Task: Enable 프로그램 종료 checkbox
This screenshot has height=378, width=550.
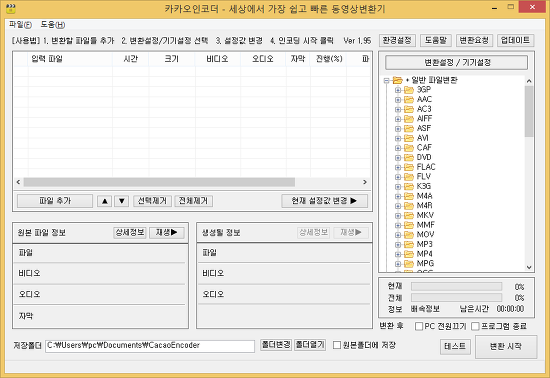Action: coord(475,326)
